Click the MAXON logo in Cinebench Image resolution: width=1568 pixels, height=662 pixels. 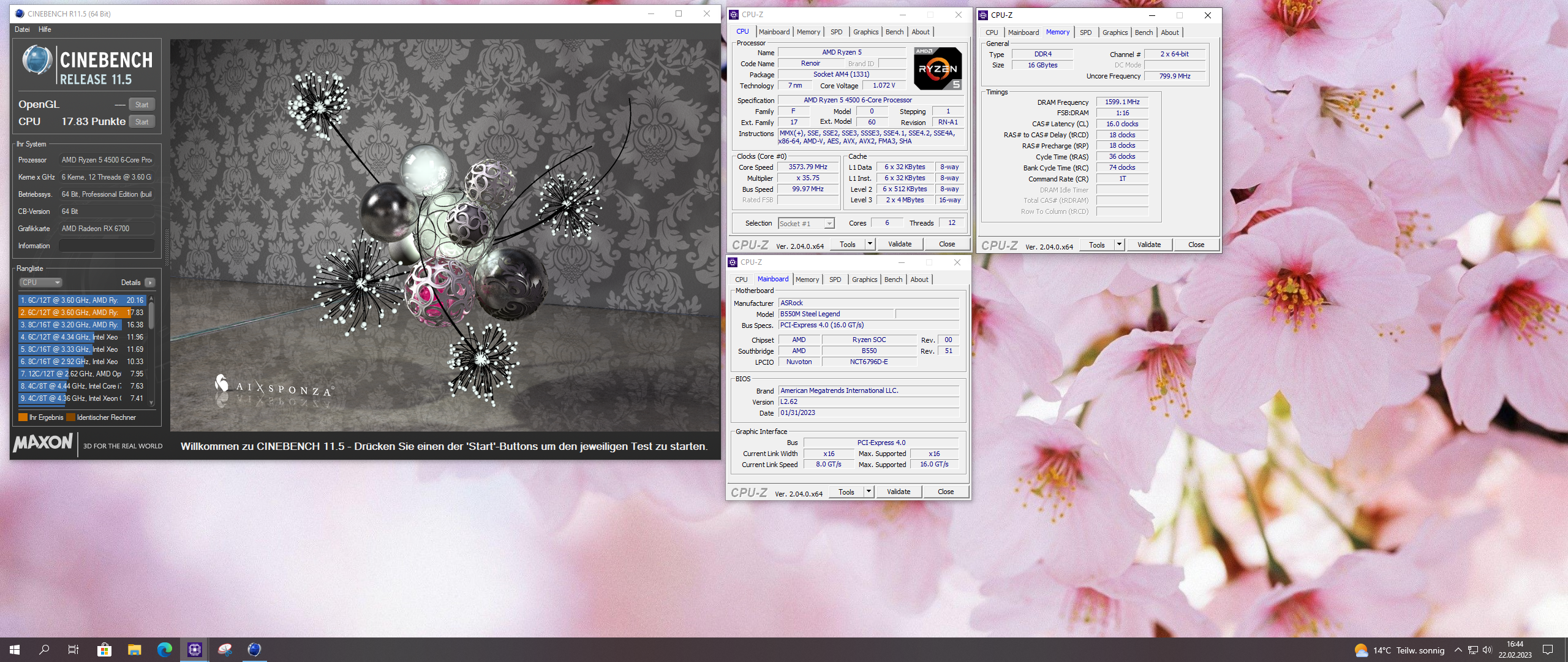coord(43,442)
